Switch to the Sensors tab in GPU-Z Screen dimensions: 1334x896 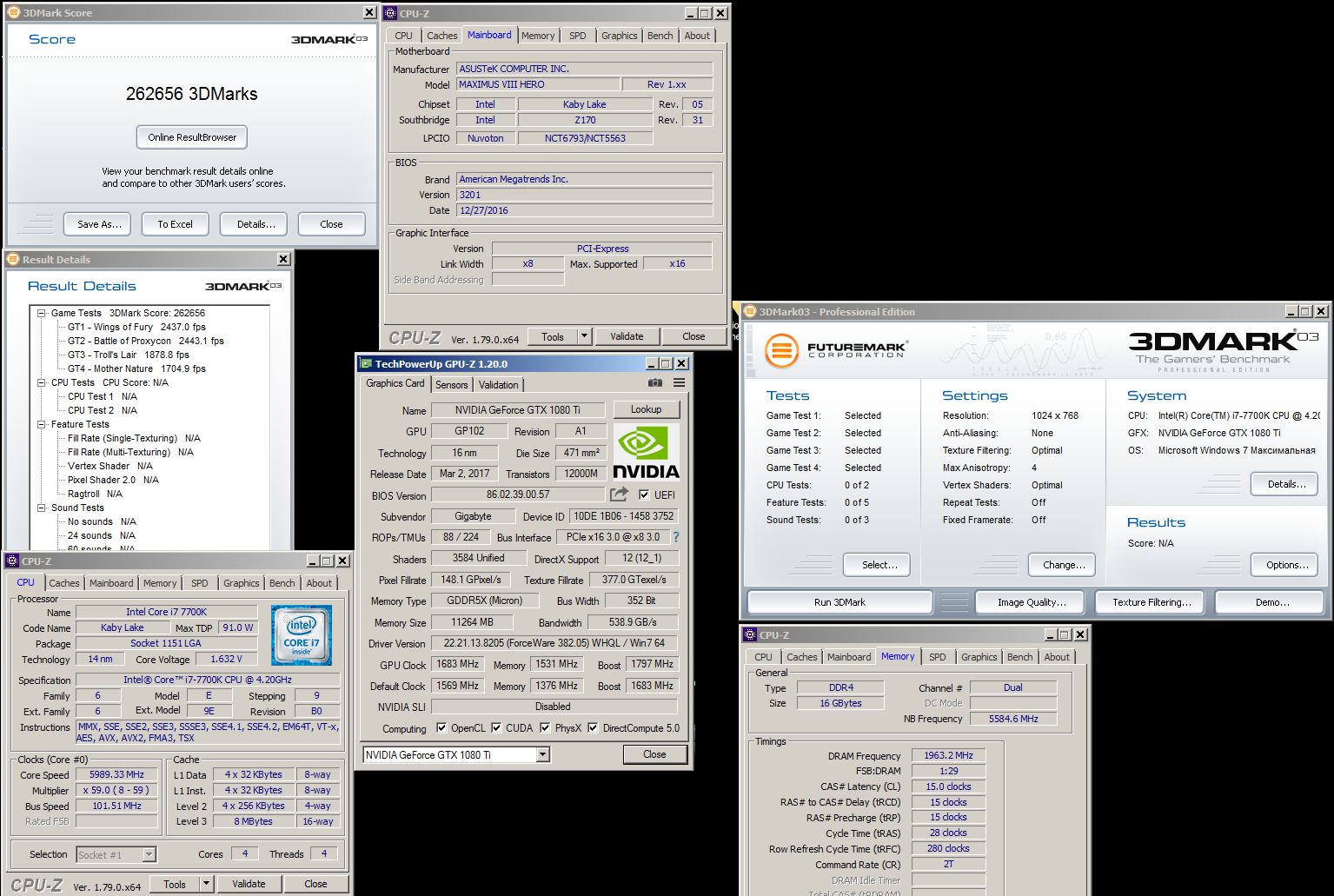[x=451, y=385]
